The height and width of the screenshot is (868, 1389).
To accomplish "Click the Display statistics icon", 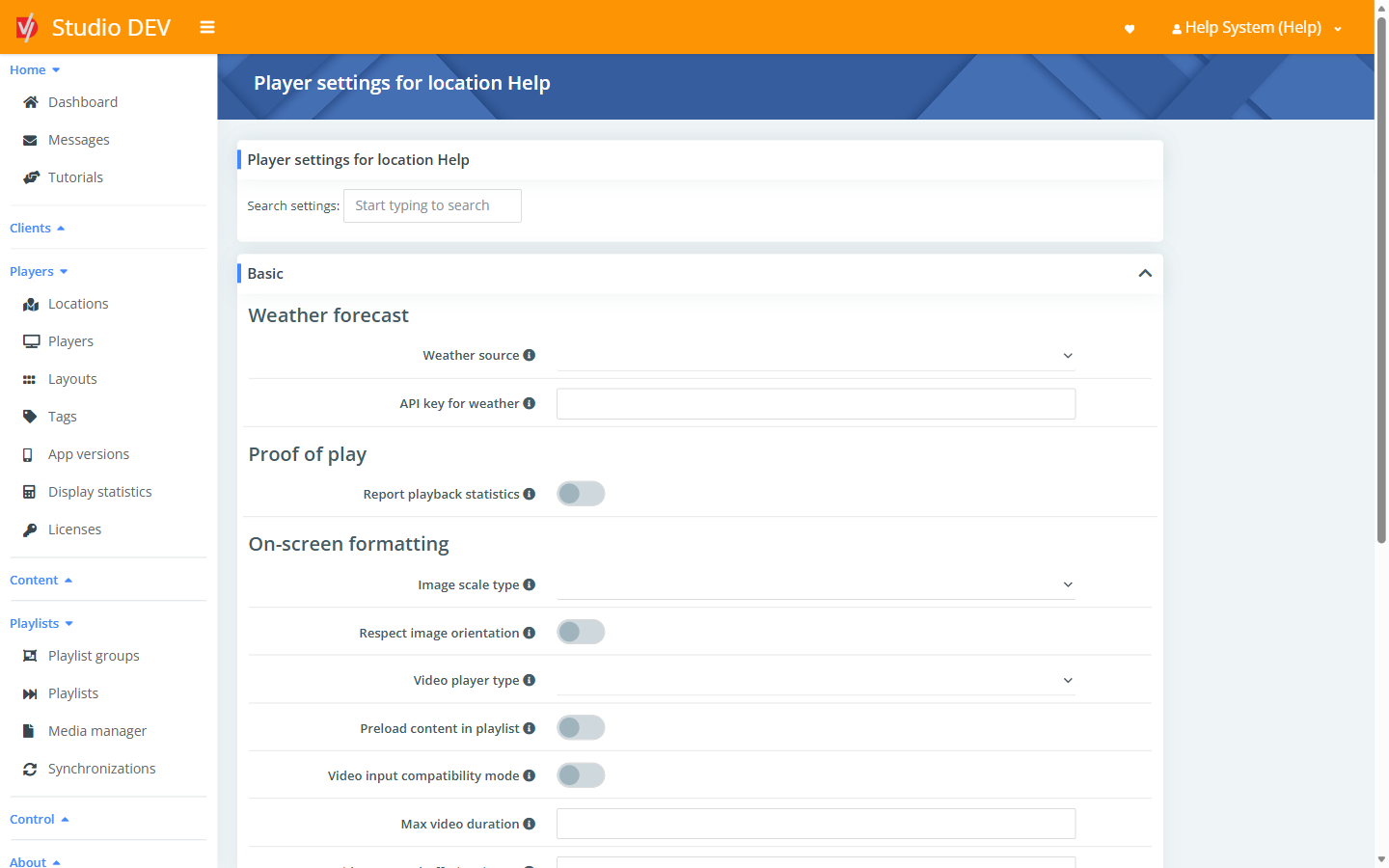I will pyautogui.click(x=29, y=492).
